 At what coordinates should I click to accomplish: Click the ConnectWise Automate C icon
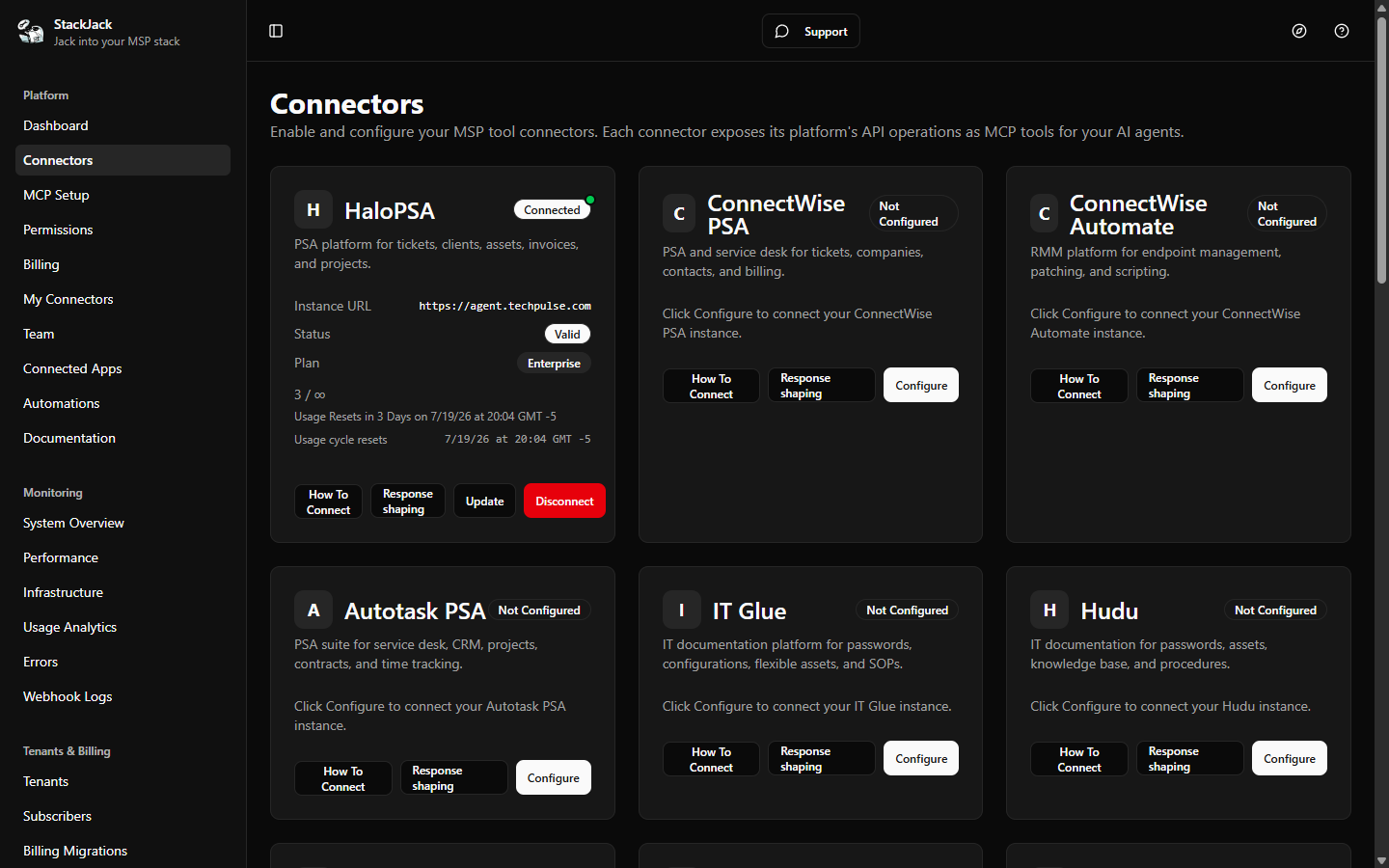pyautogui.click(x=1045, y=213)
